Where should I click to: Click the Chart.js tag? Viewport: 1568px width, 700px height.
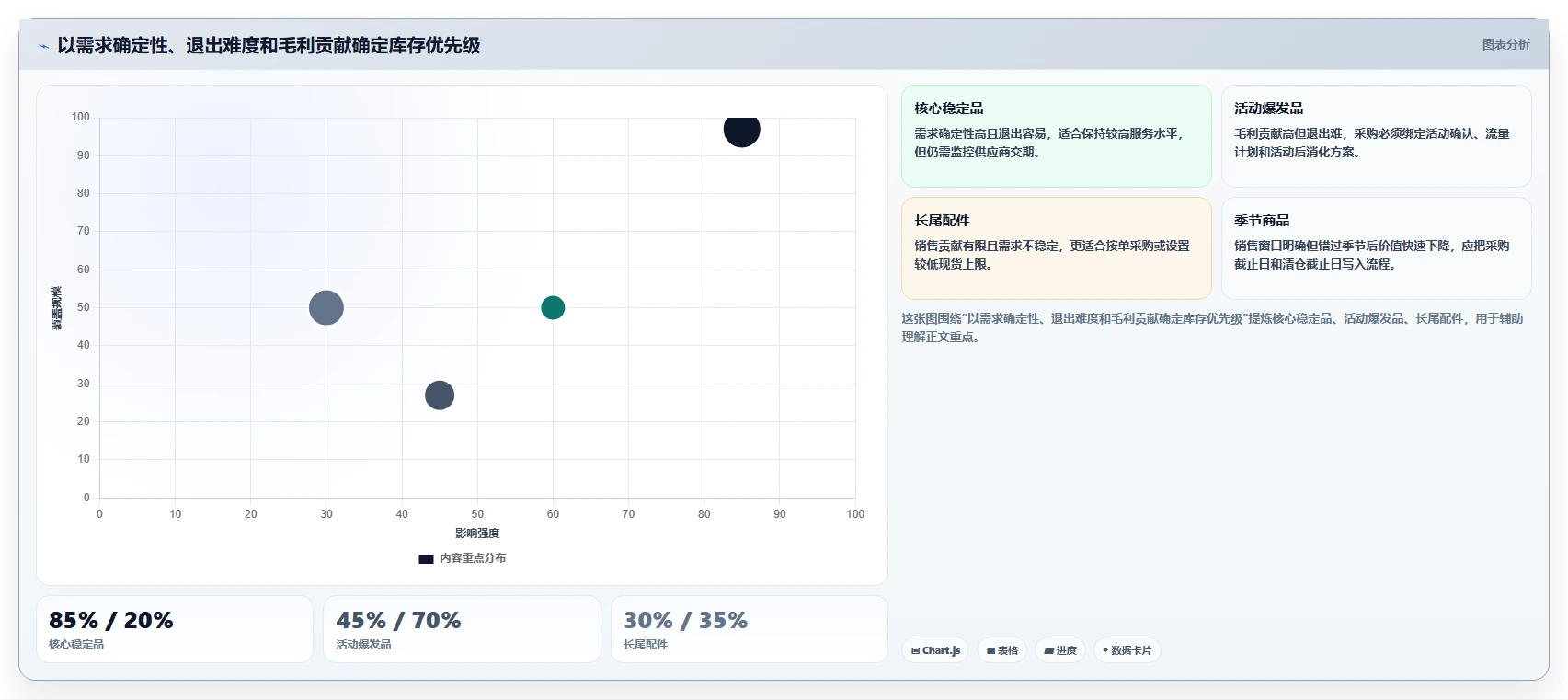935,650
